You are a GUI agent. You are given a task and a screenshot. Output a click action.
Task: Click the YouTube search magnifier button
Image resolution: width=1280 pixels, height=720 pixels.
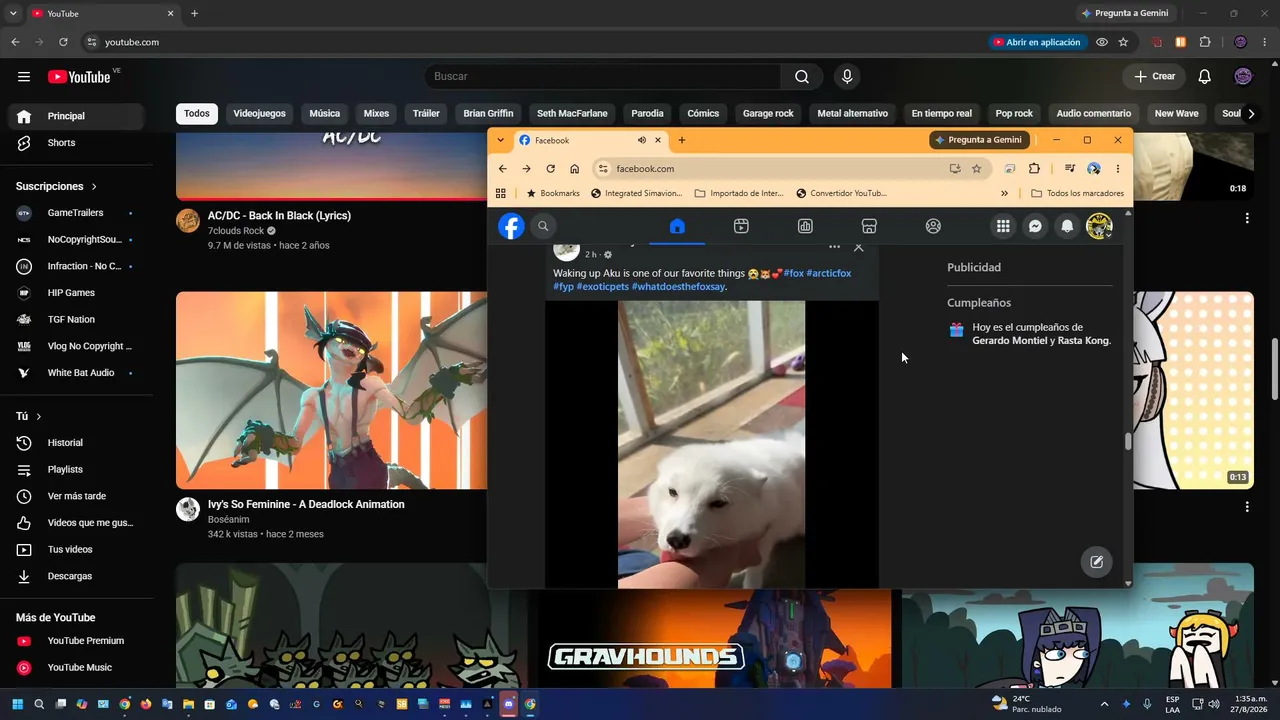pos(802,76)
